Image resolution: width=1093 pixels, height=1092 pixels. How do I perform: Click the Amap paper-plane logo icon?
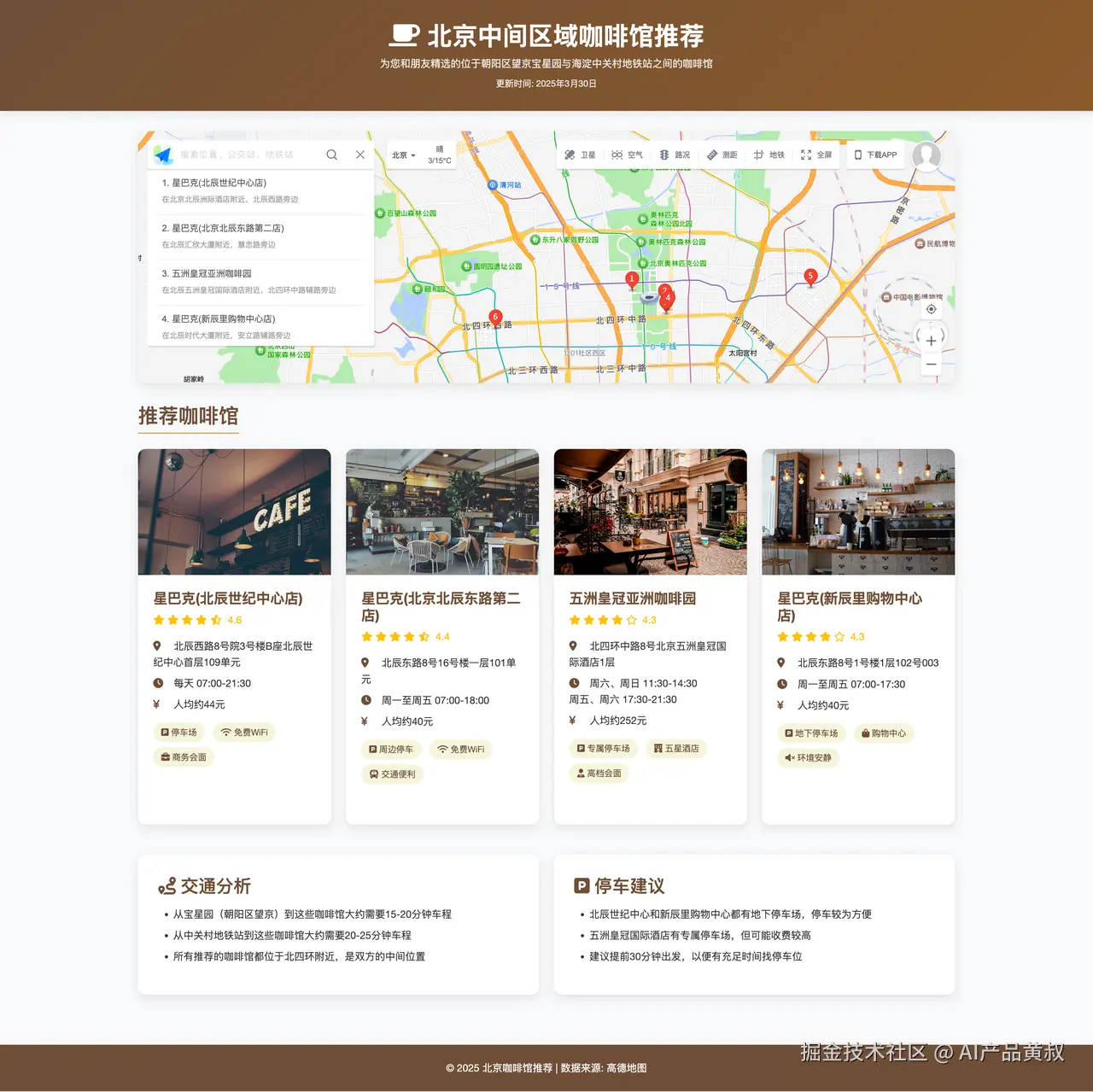pyautogui.click(x=162, y=155)
